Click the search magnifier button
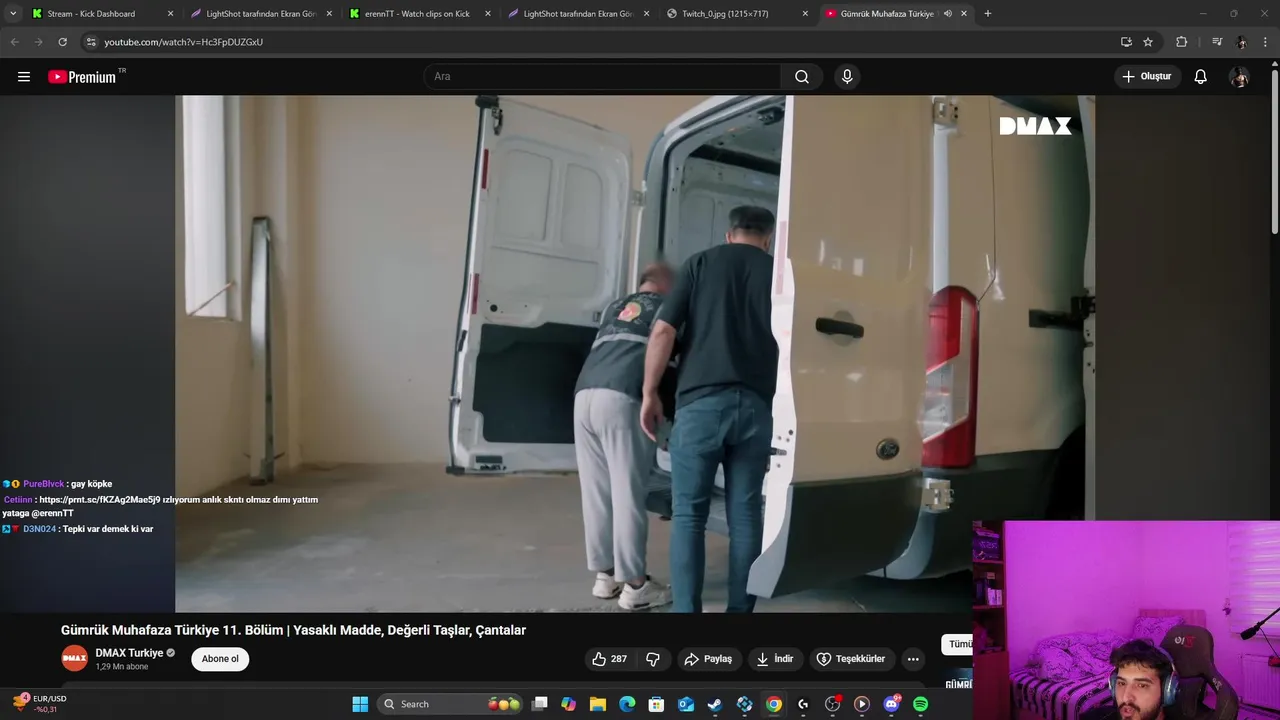 click(802, 77)
